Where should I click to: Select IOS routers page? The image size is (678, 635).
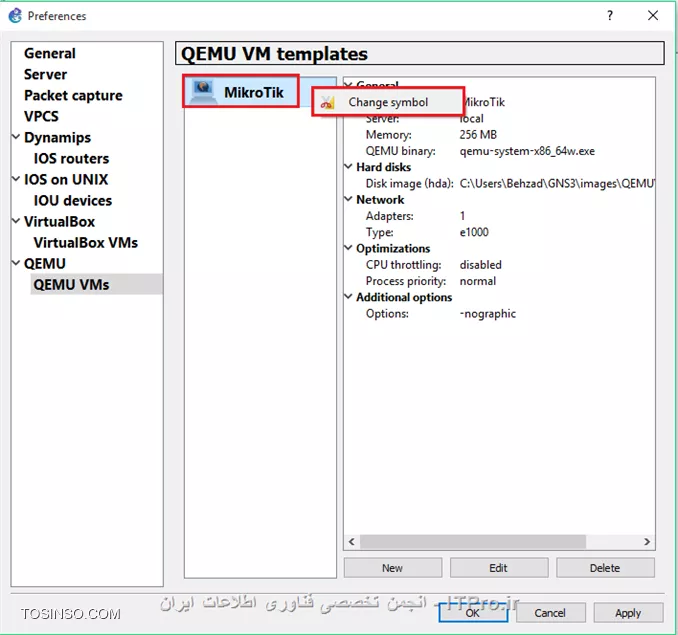[71, 159]
